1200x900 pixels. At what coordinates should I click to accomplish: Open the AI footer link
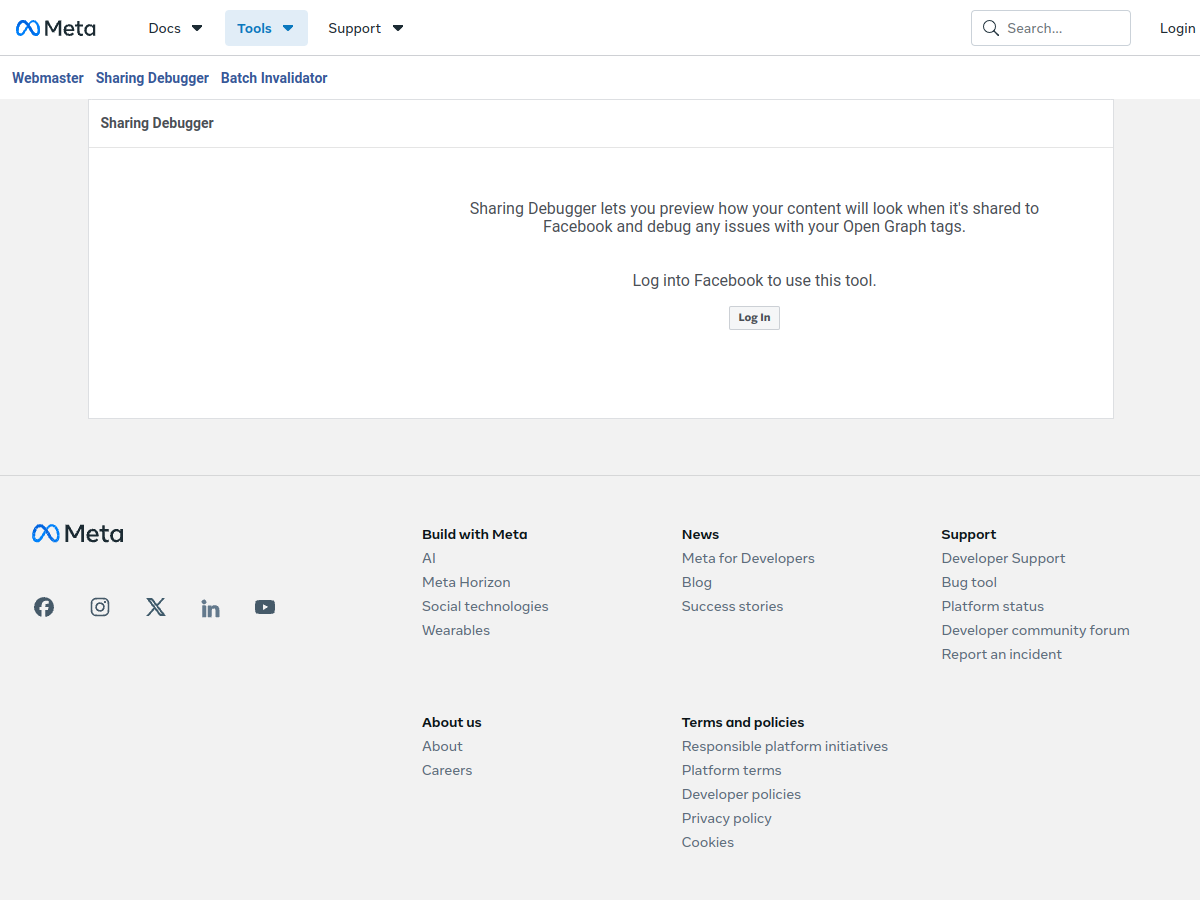(x=429, y=558)
